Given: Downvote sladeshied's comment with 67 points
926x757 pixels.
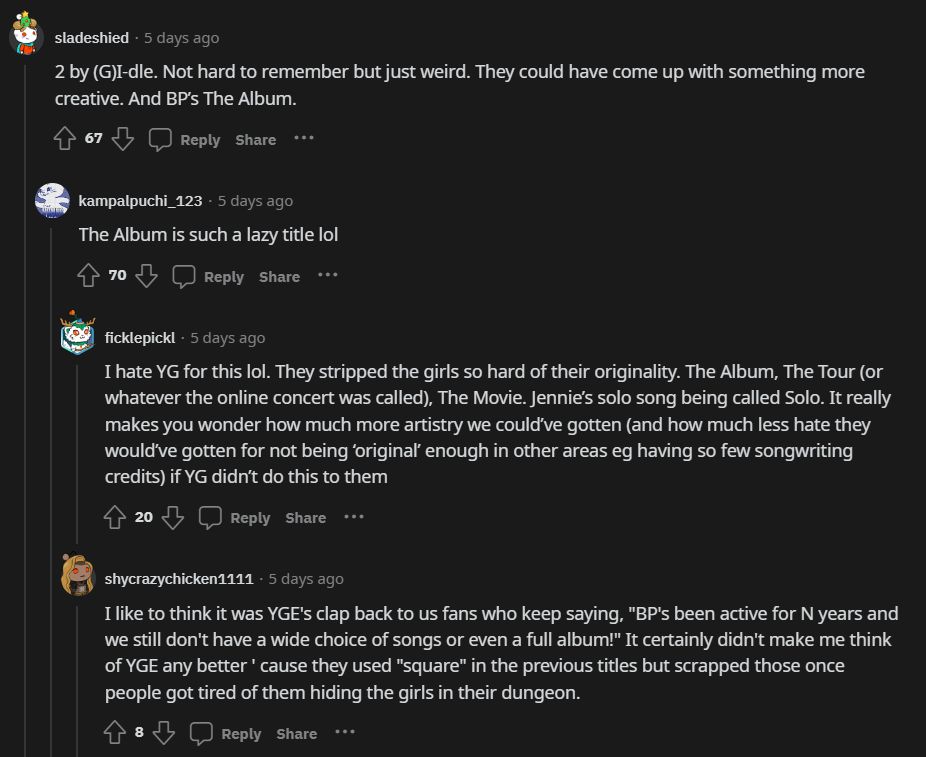Looking at the screenshot, I should click(123, 139).
